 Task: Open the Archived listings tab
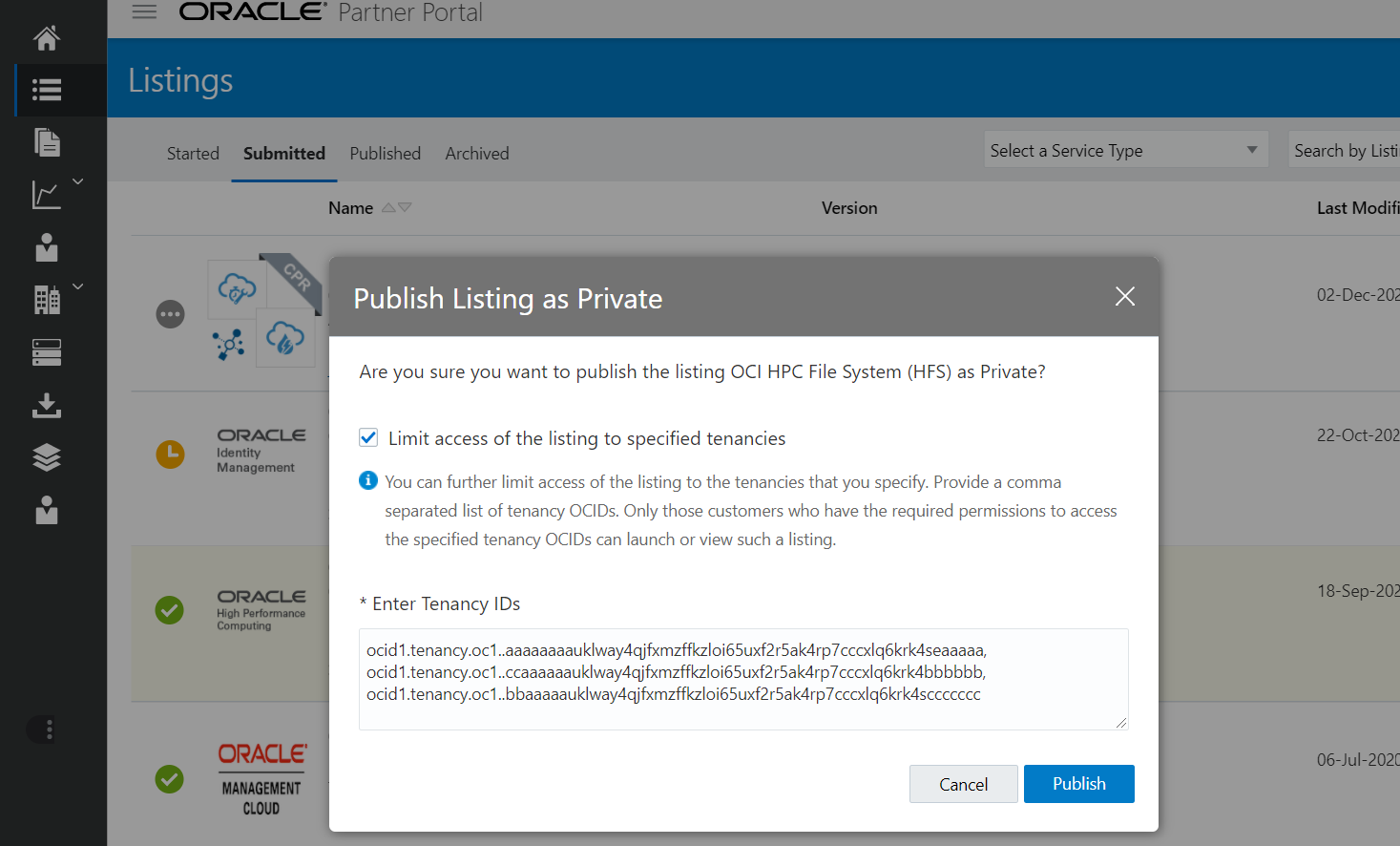point(476,153)
